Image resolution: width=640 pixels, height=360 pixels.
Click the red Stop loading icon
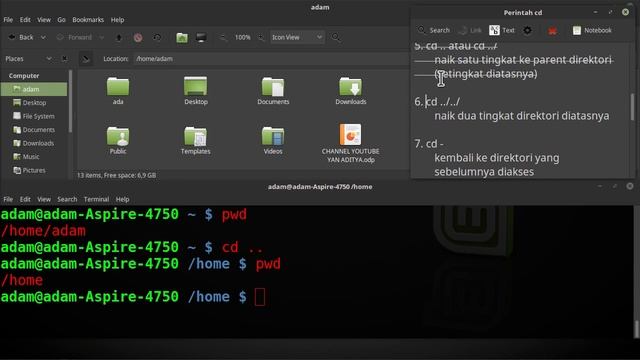[138, 38]
